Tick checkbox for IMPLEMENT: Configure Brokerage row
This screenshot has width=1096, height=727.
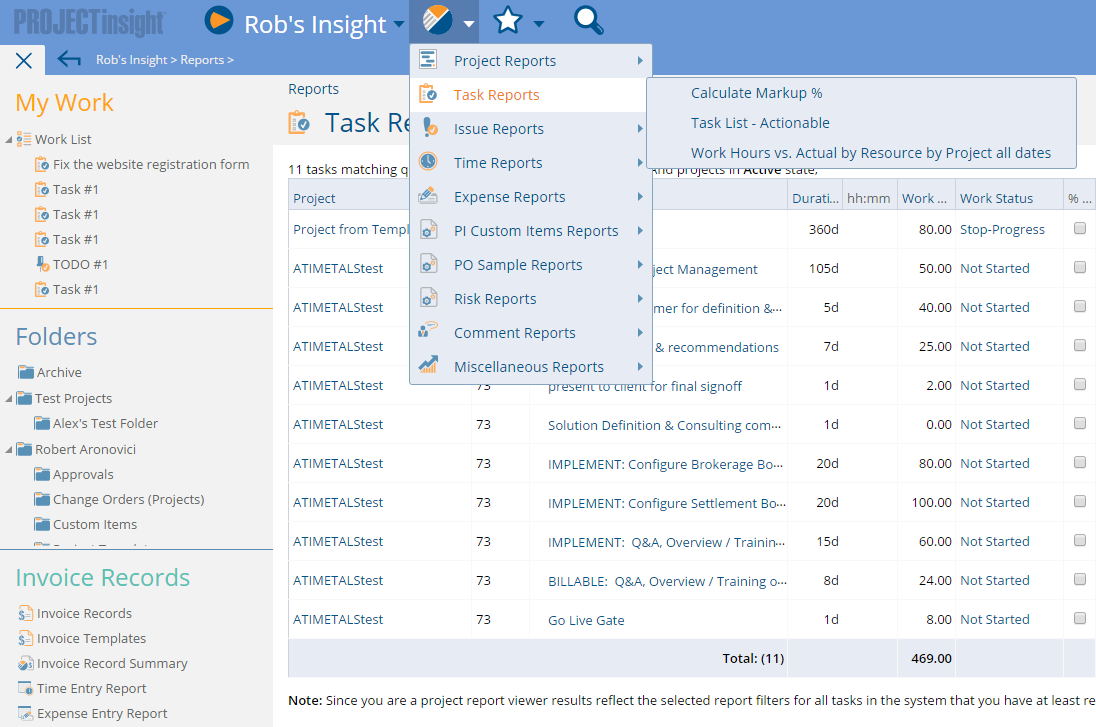pyautogui.click(x=1080, y=462)
